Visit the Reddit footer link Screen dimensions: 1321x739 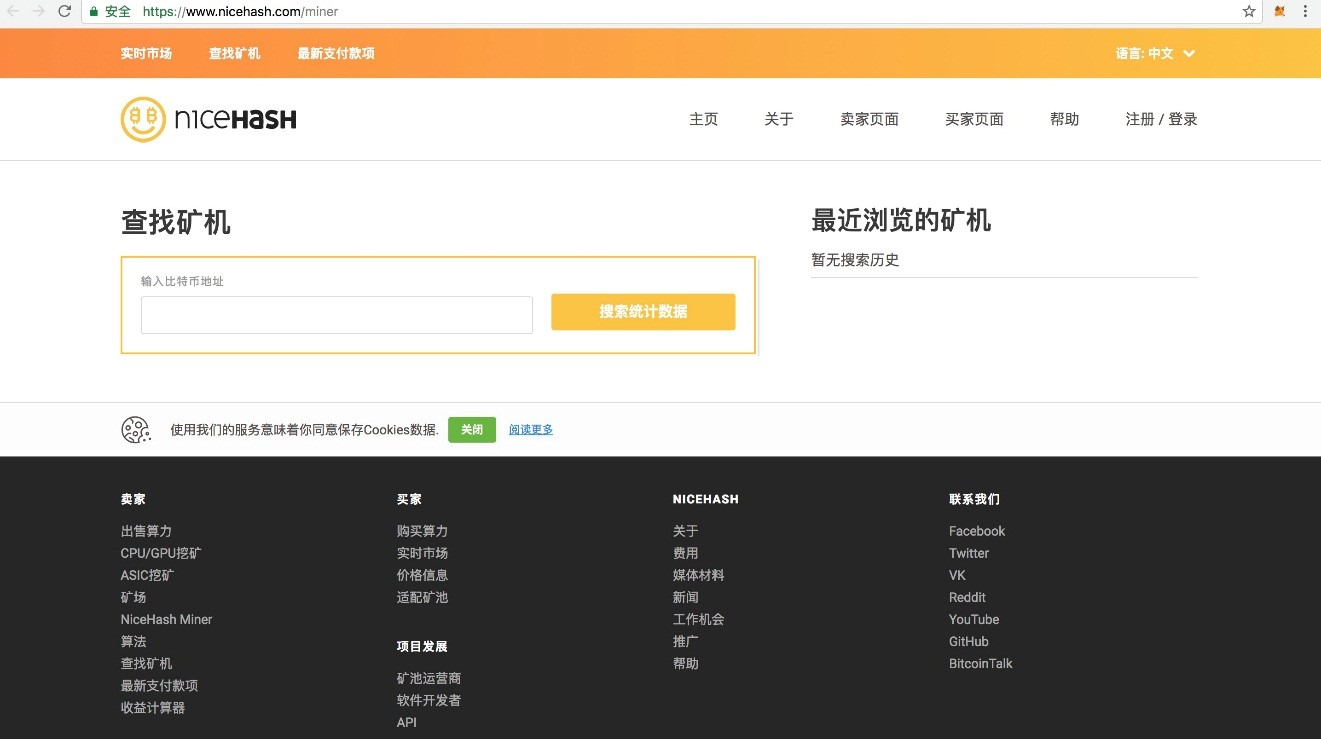coord(968,597)
